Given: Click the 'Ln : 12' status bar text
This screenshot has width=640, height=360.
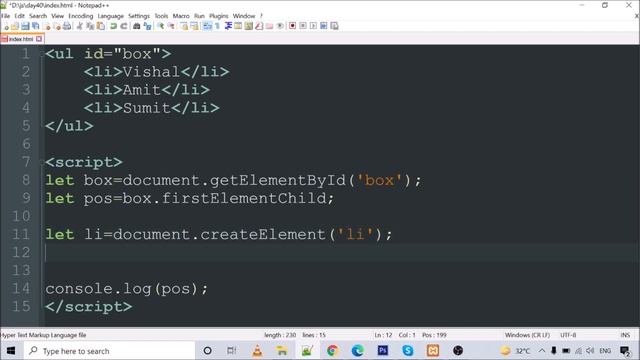Looking at the screenshot, I should click(x=383, y=335).
